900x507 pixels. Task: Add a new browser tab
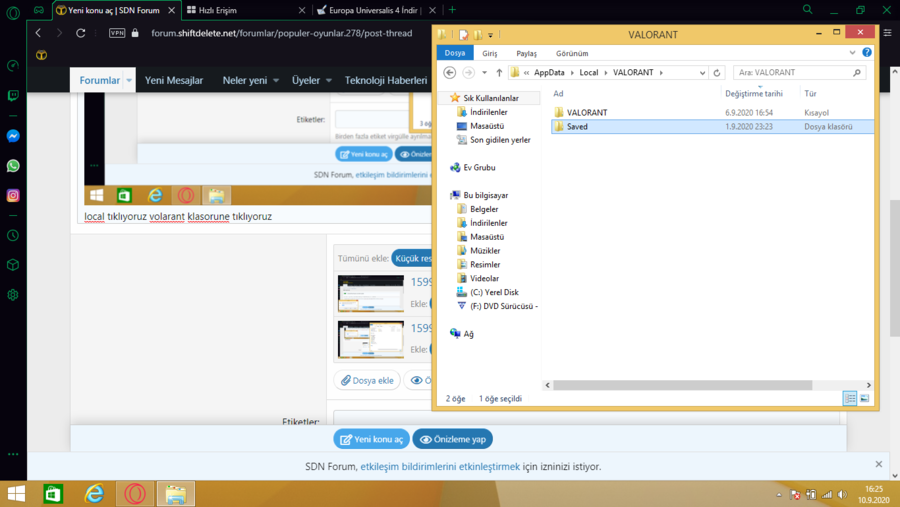(x=452, y=10)
